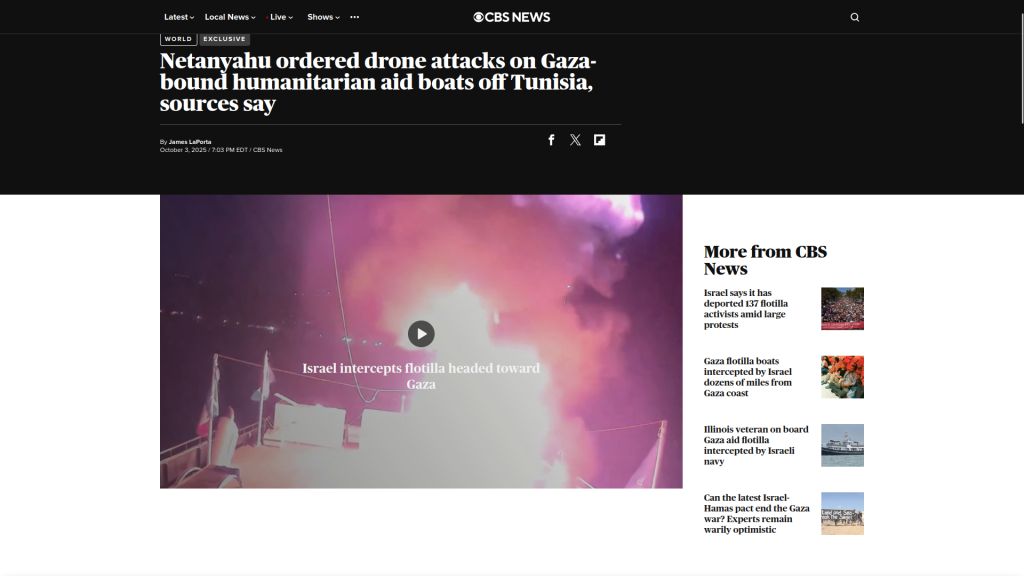Screen dimensions: 1024x576
Task: Open James LaPorta author link
Action: 190,142
